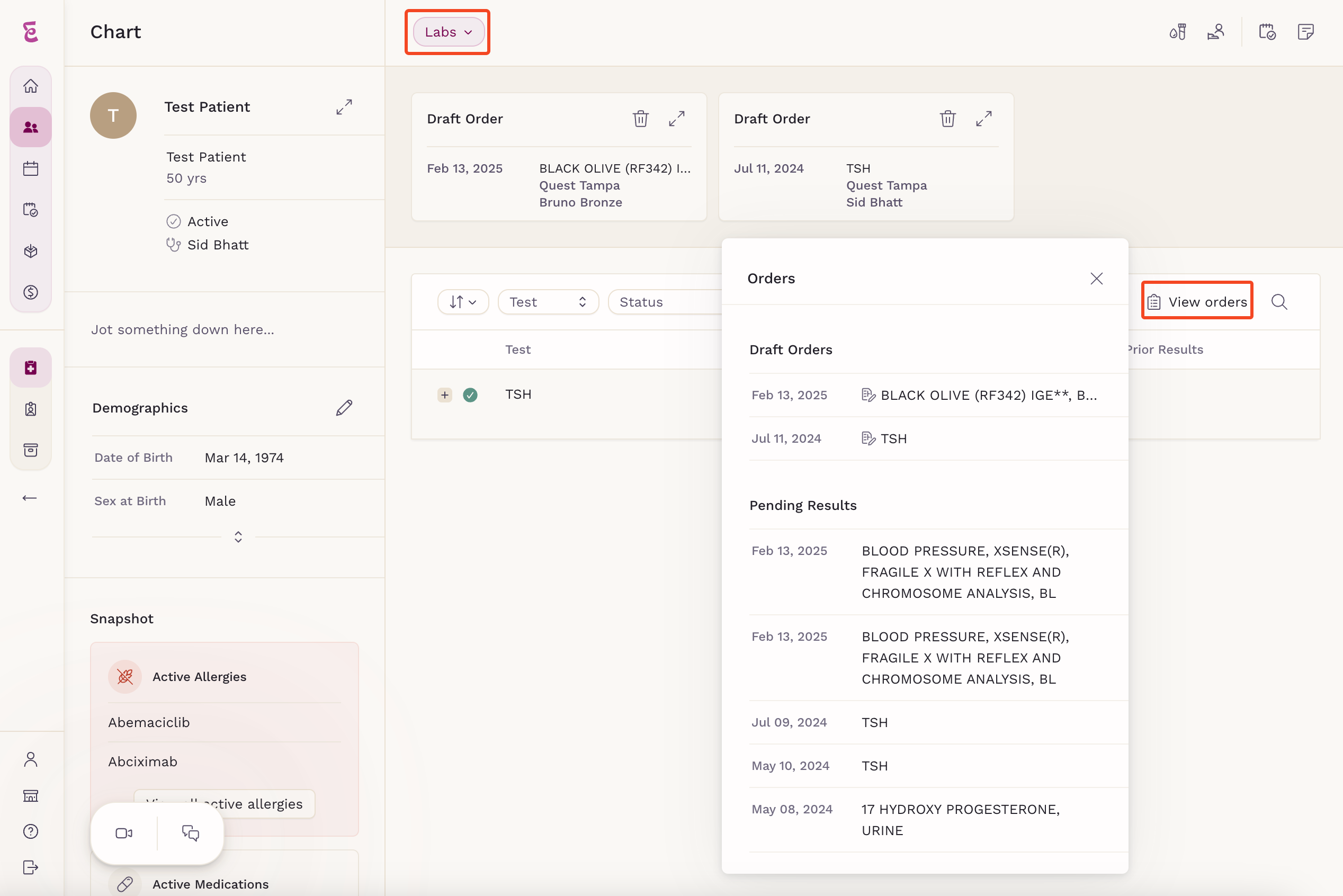Screen dimensions: 1343x896
Task: Expand the TSH draft order card
Action: tap(983, 119)
